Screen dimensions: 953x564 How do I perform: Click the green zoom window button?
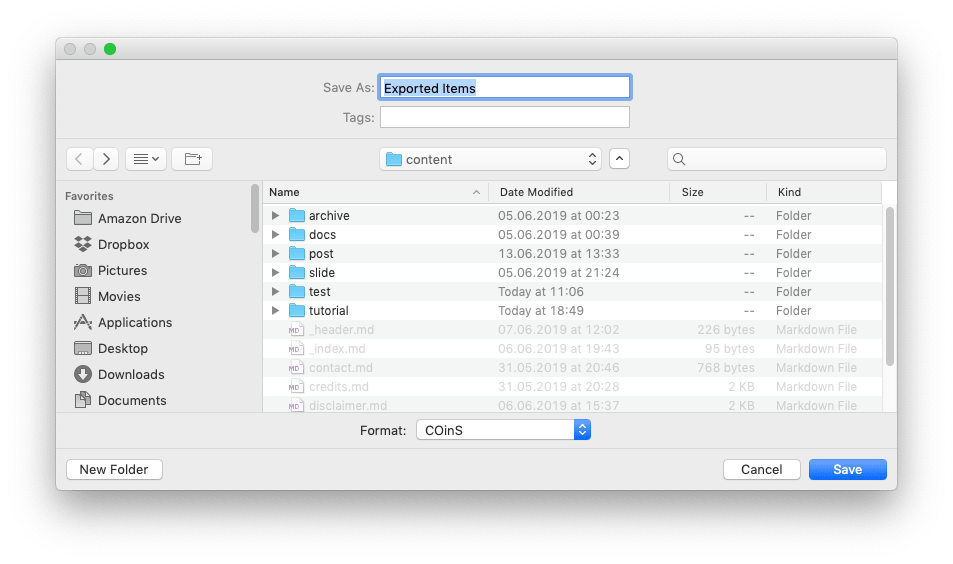(110, 49)
